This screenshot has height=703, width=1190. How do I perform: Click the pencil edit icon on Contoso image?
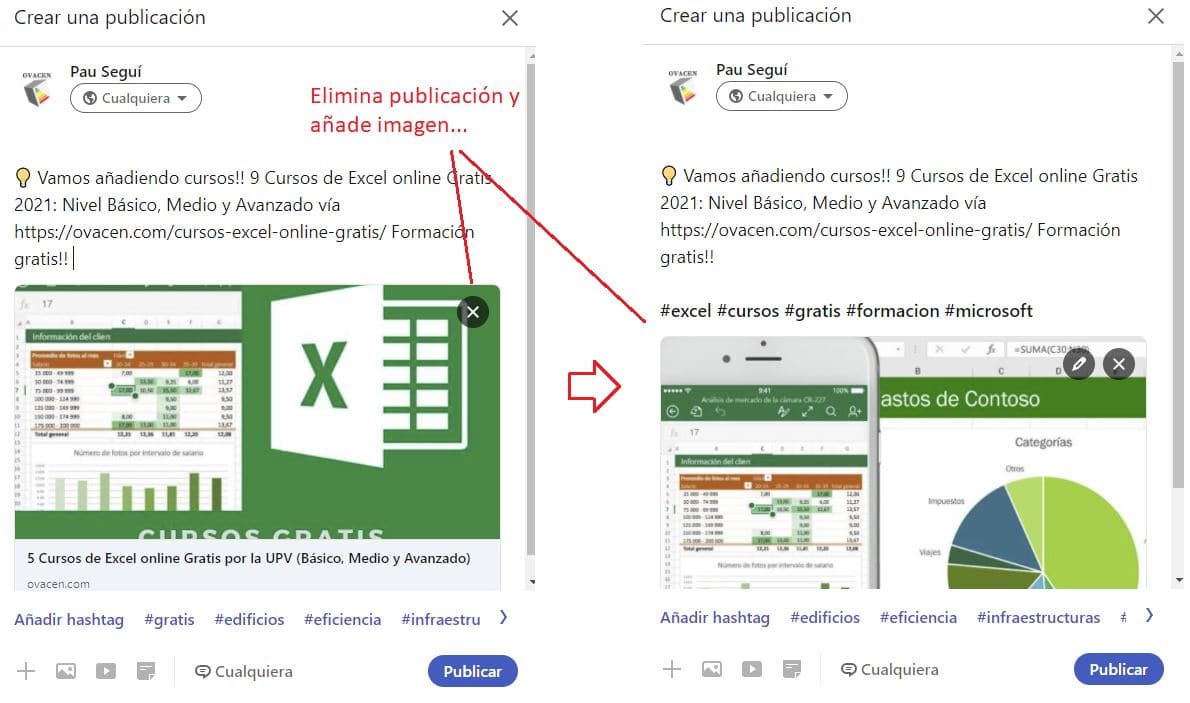tap(1078, 364)
